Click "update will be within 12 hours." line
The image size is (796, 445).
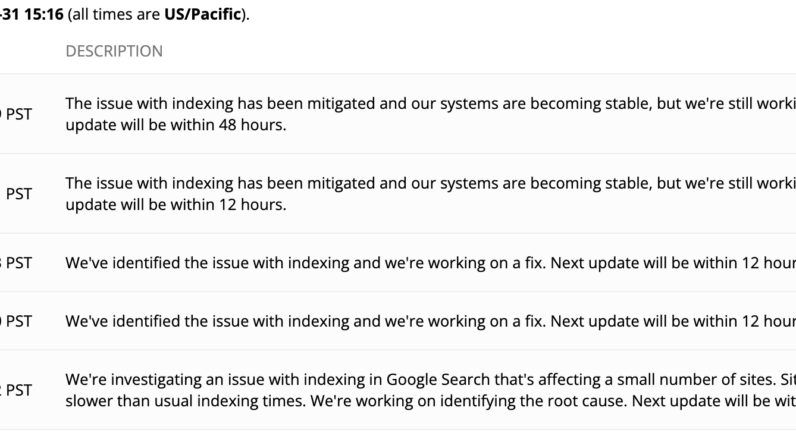[176, 205]
